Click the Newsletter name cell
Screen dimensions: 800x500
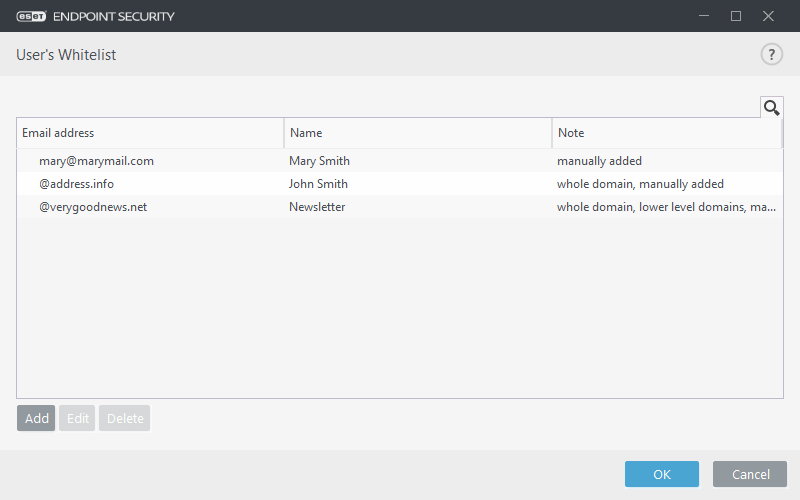pyautogui.click(x=317, y=207)
